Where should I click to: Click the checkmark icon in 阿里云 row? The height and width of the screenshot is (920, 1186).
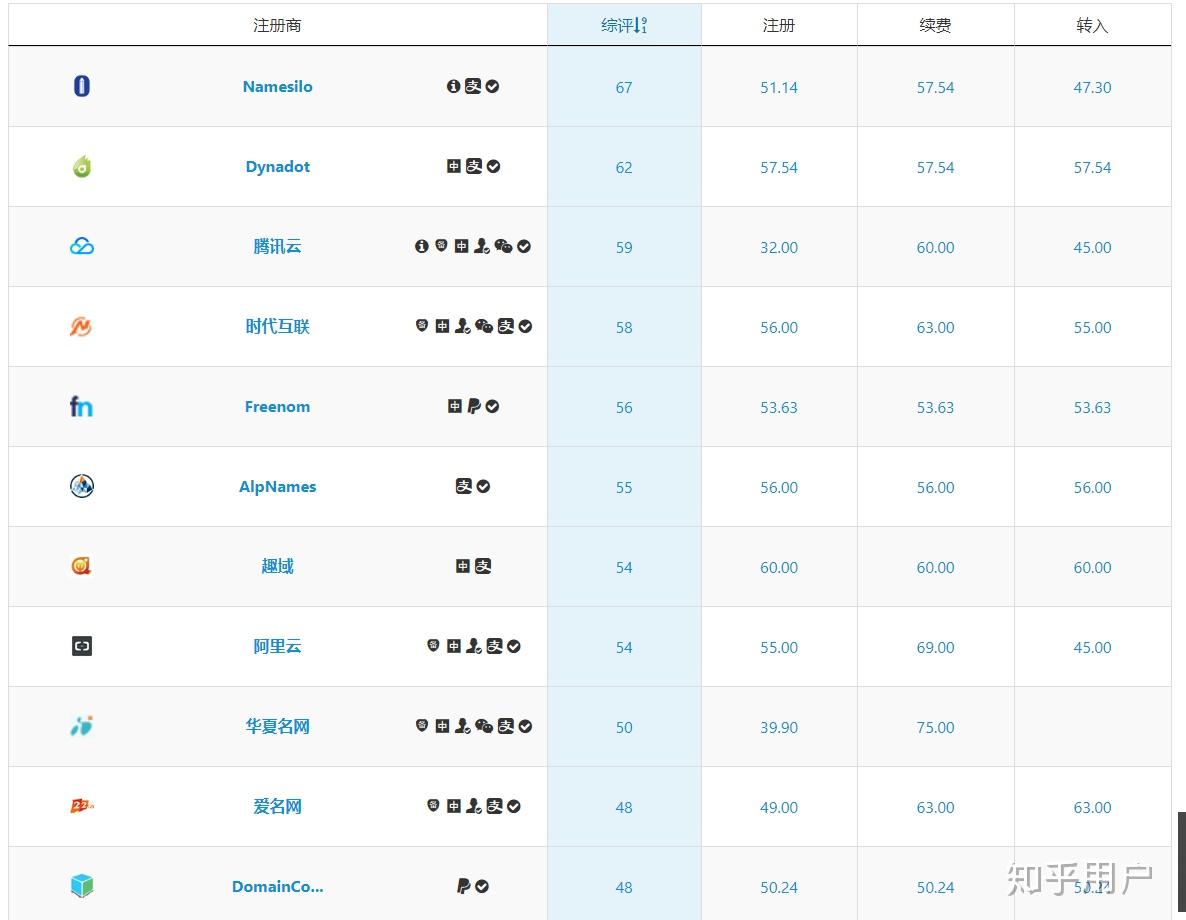514,646
